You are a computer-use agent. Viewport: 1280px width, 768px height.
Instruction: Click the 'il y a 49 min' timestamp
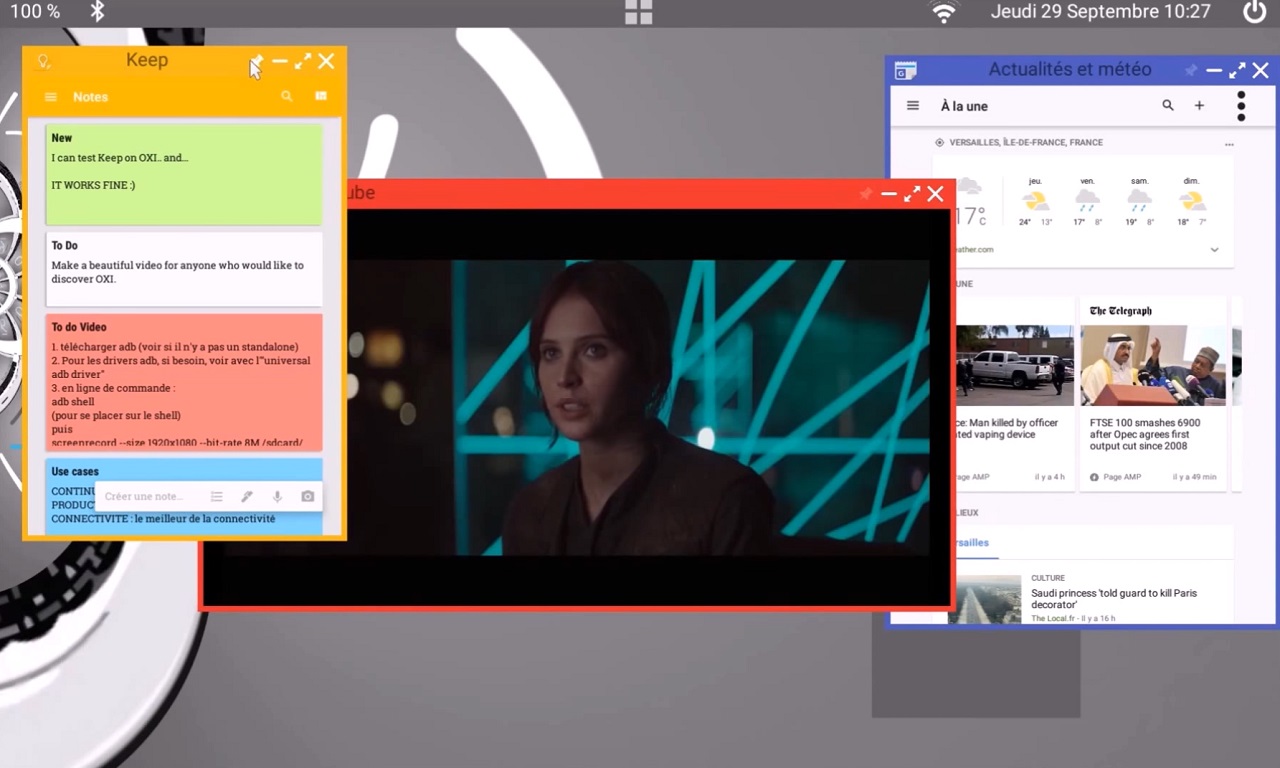[1195, 477]
